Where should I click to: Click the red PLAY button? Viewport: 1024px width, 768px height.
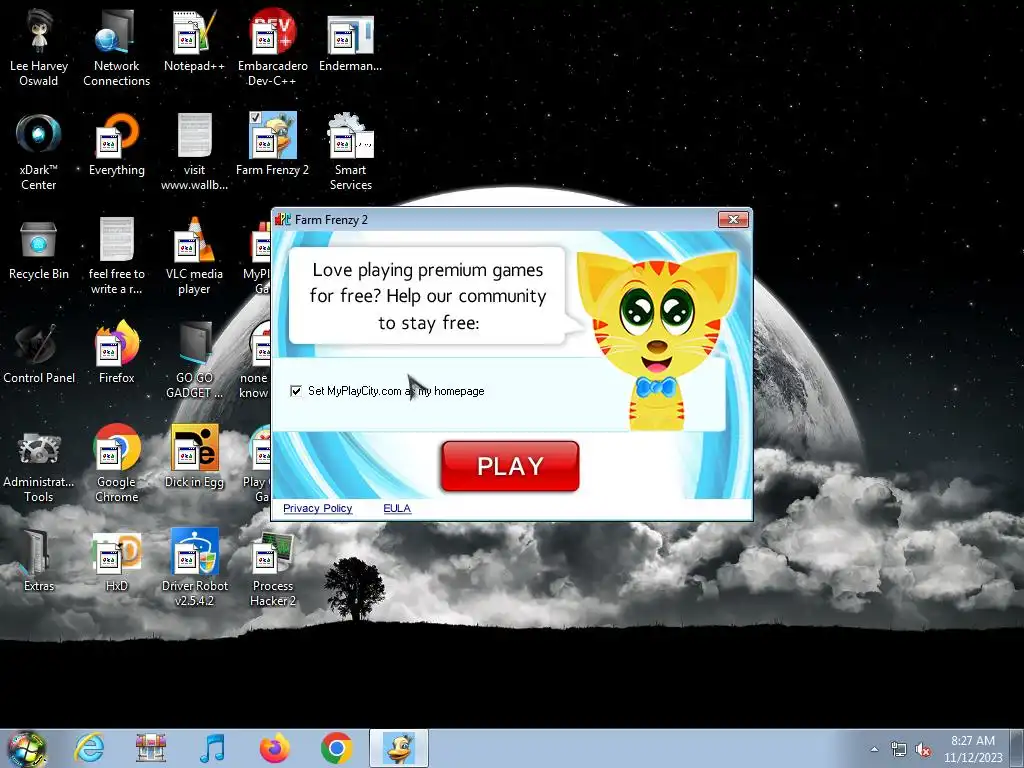tap(510, 466)
